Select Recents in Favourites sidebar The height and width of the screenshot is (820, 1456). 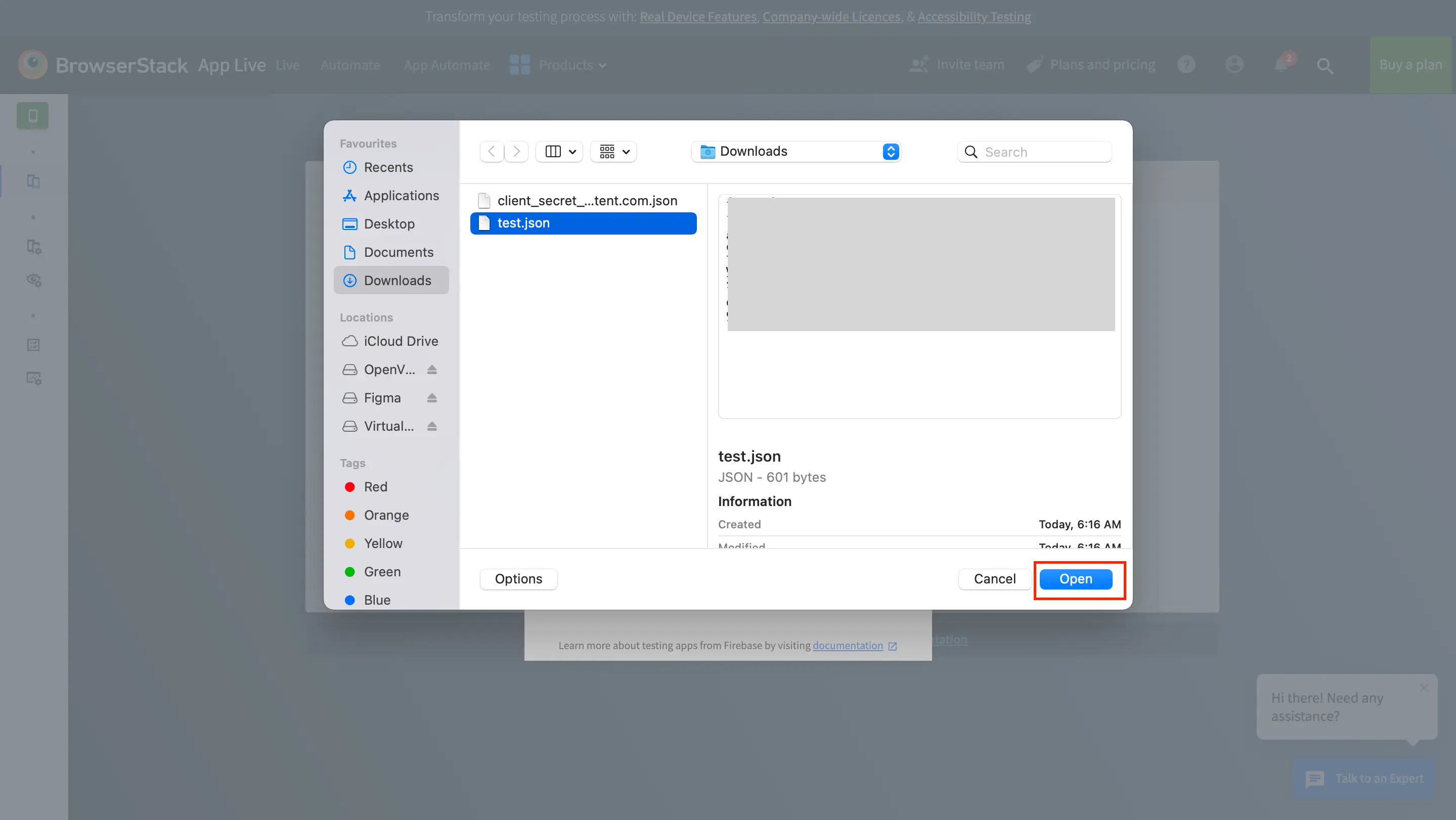point(388,167)
